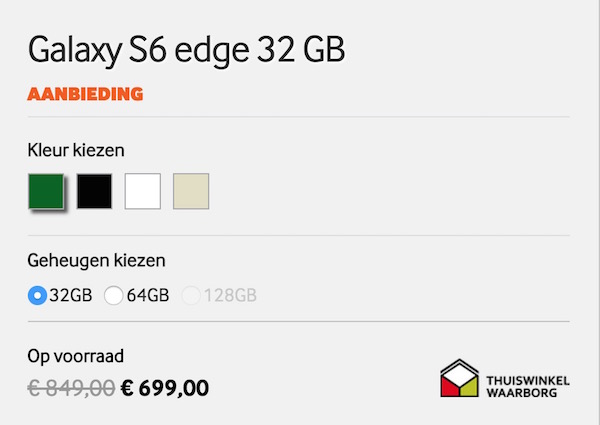Click the 64GB label text
600x425 pixels.
click(x=147, y=295)
